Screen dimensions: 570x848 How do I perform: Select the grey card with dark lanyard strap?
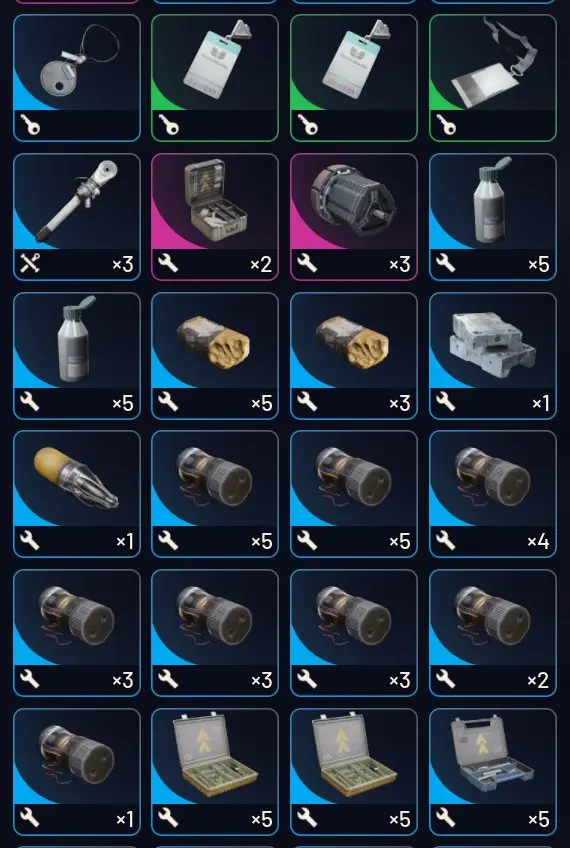click(x=493, y=78)
